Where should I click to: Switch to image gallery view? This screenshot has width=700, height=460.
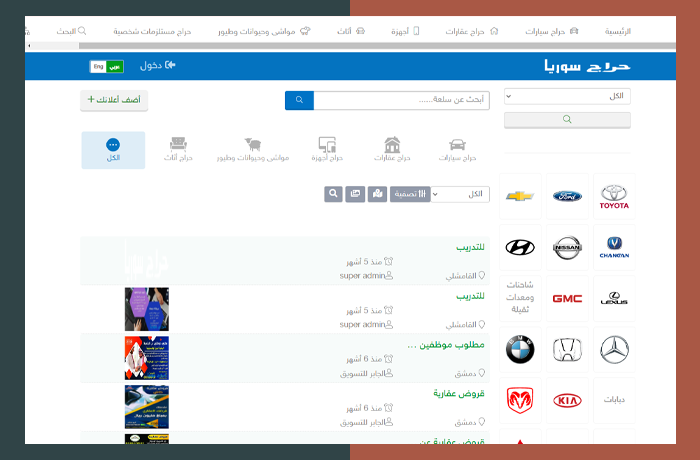(x=355, y=194)
